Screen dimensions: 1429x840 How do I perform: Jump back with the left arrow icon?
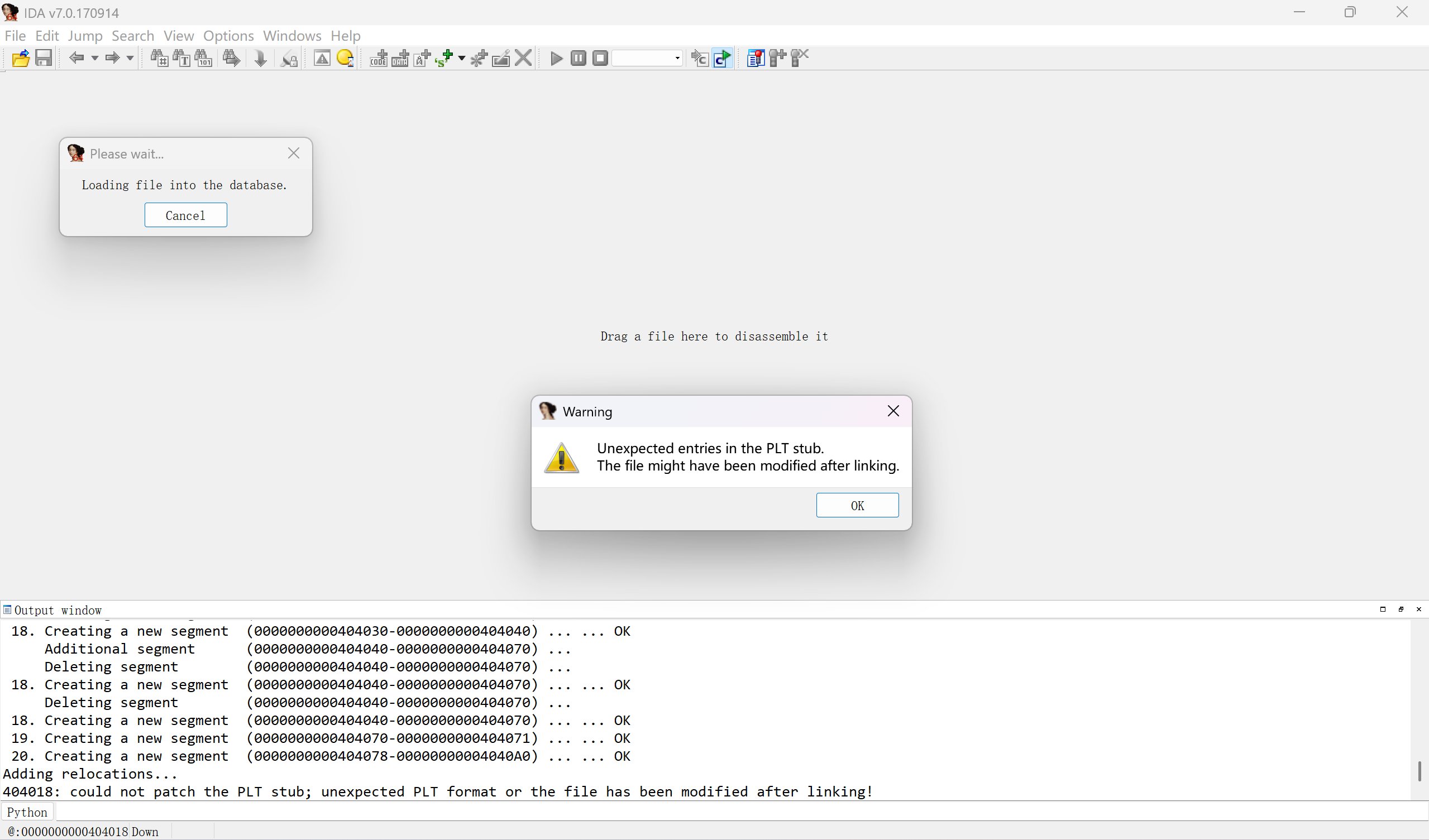(77, 58)
